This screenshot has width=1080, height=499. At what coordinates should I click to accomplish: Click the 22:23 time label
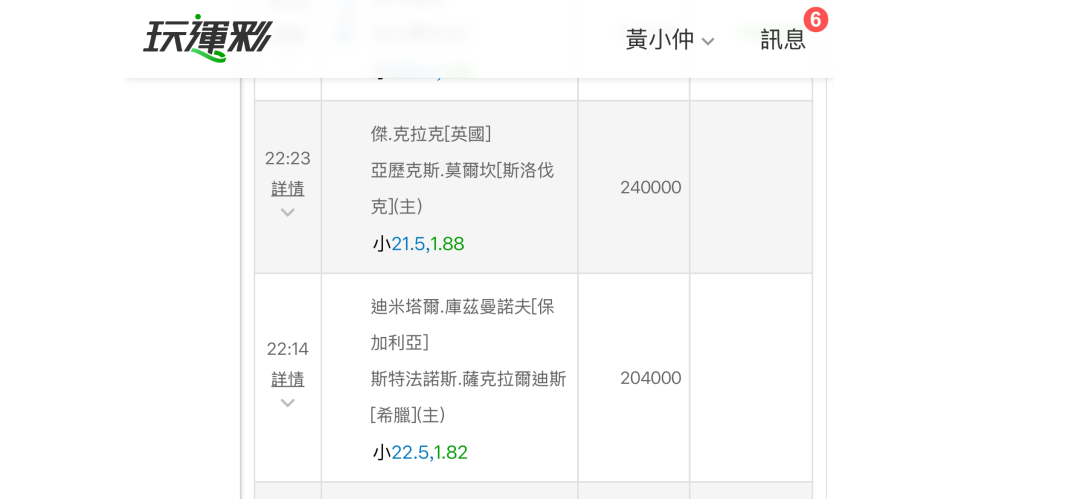pos(288,158)
